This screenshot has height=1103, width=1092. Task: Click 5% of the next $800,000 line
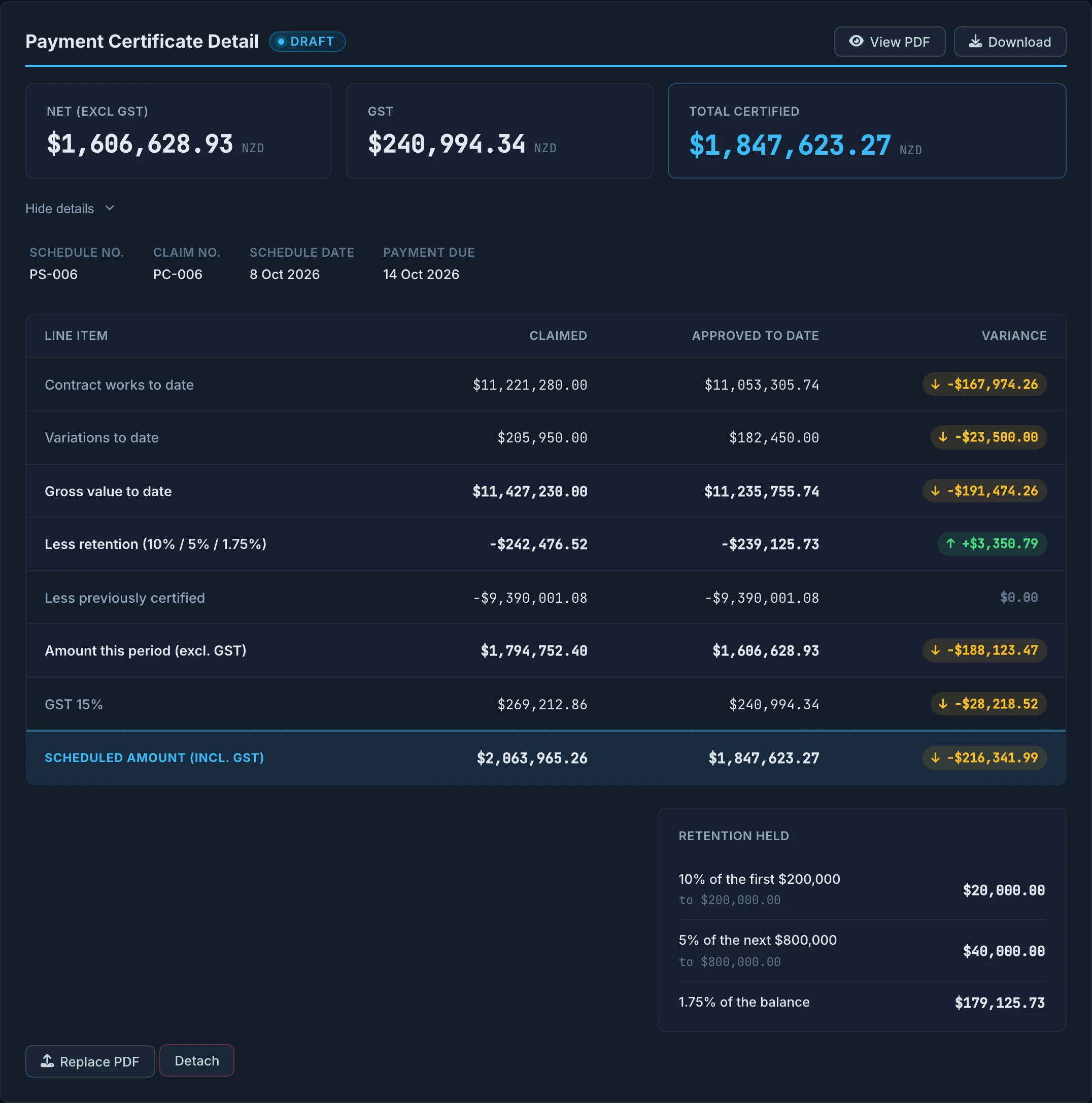click(x=757, y=940)
